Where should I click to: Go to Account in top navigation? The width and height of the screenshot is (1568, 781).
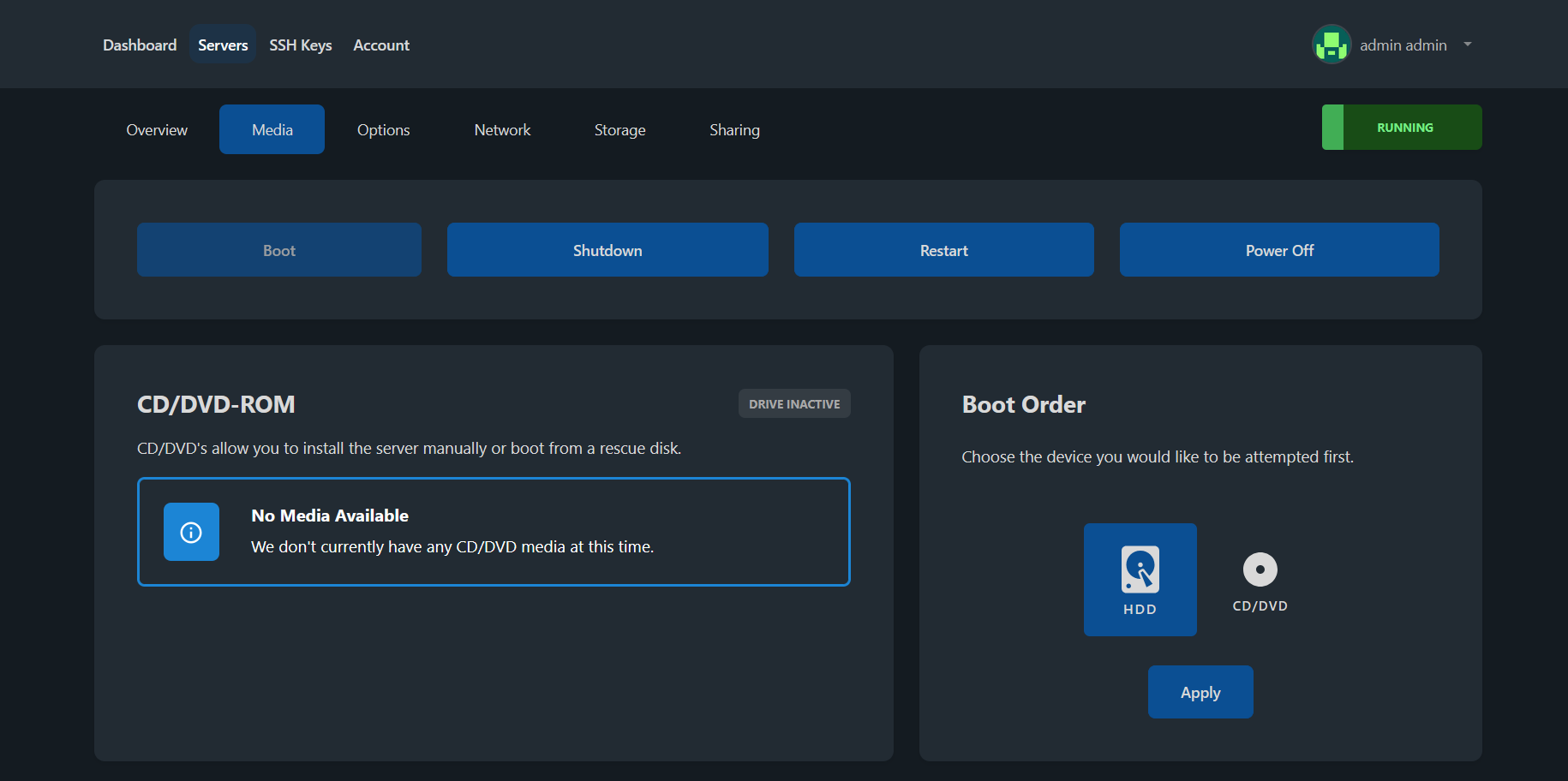[x=381, y=45]
